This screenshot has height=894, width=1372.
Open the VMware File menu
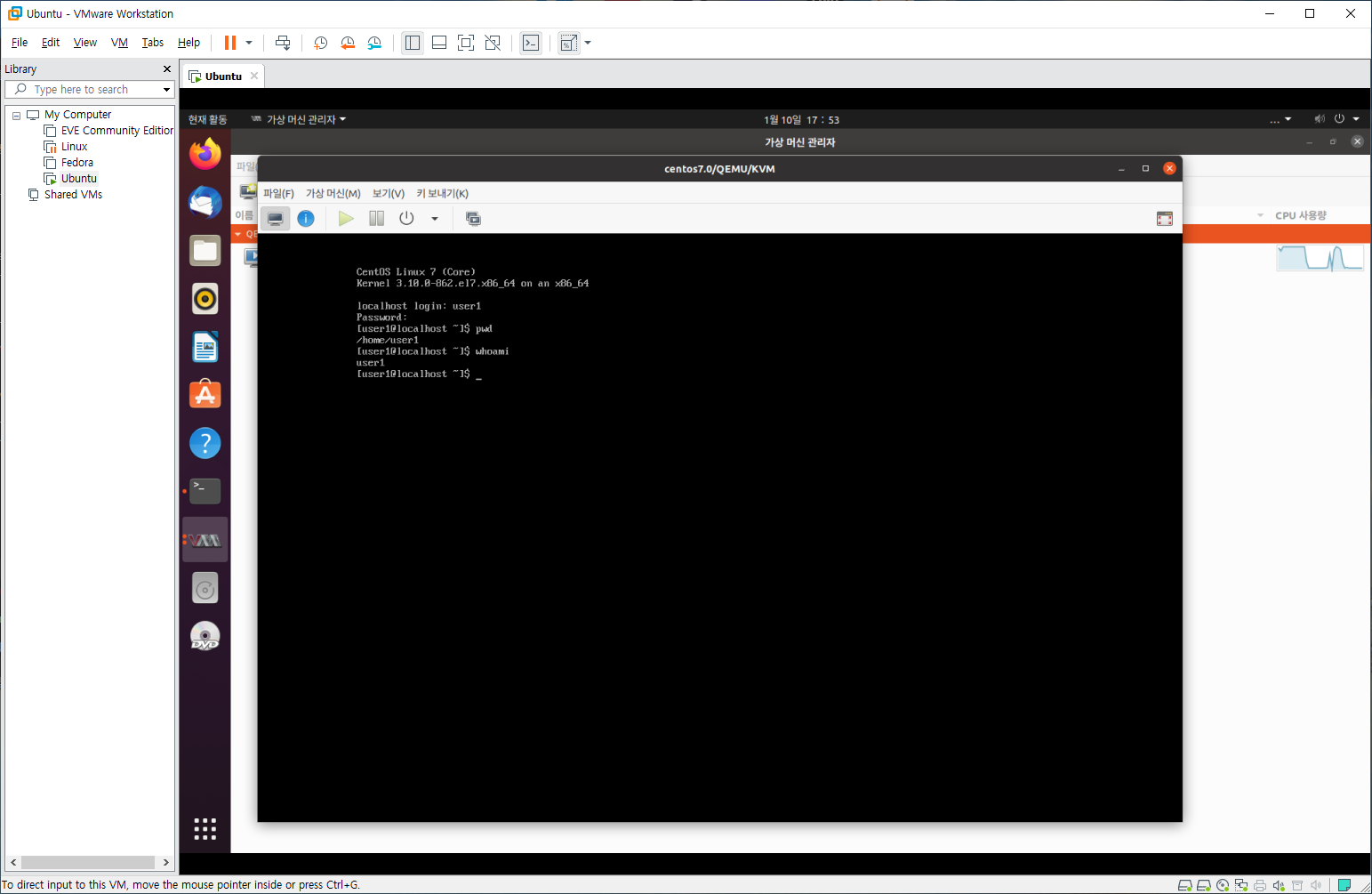[20, 43]
